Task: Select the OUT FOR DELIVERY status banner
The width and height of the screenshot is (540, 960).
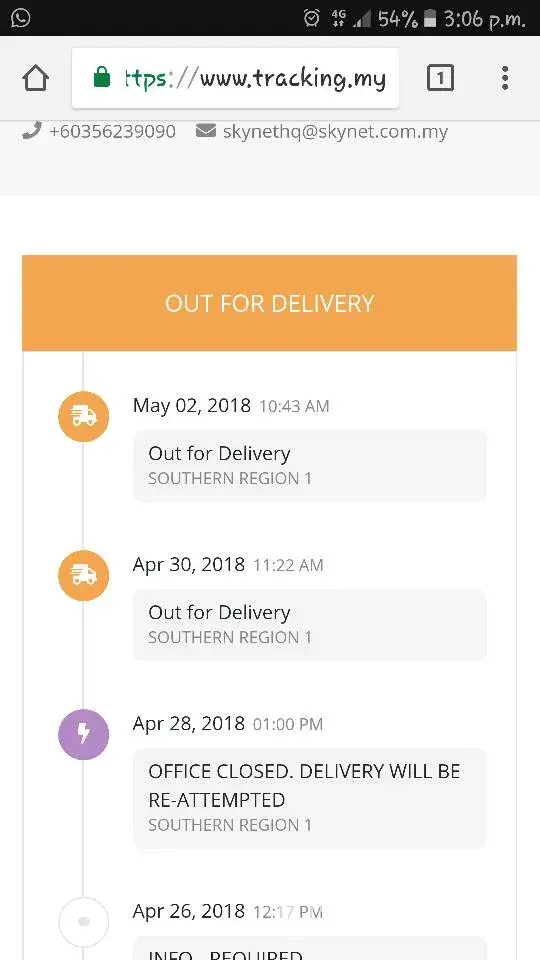Action: [269, 303]
